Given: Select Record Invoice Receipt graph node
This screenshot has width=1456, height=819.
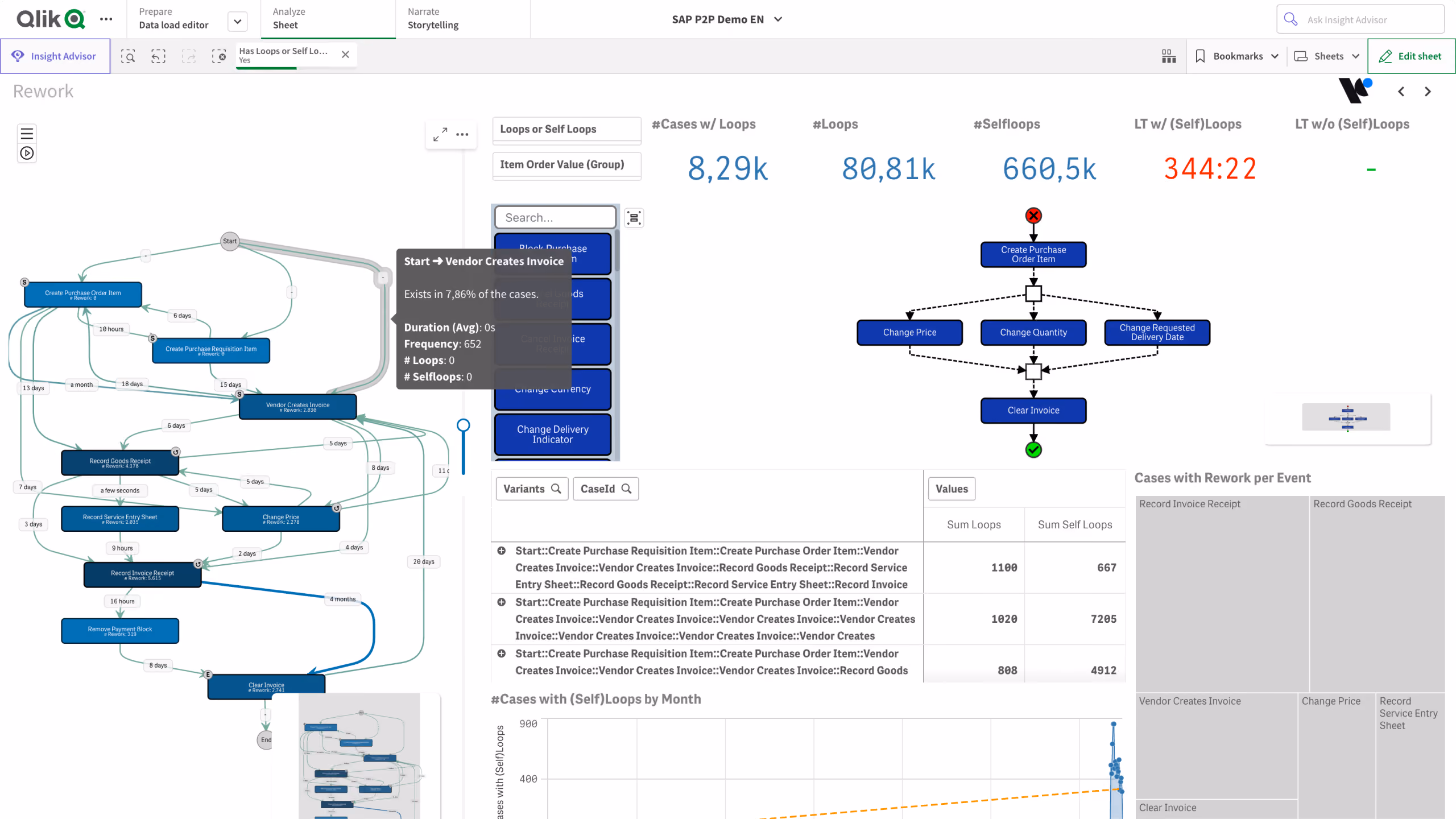Looking at the screenshot, I should tap(142, 574).
